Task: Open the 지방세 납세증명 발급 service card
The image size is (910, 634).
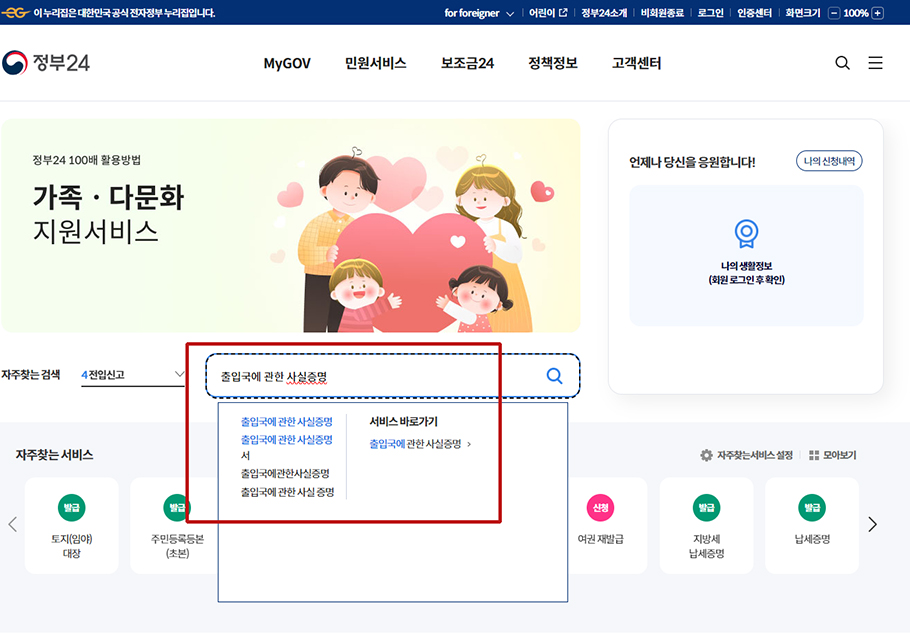Action: pyautogui.click(x=706, y=525)
